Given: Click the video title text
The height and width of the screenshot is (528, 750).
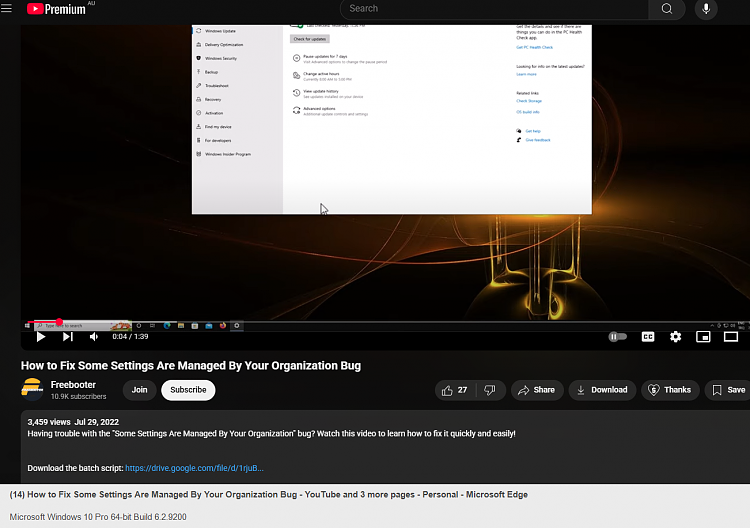Looking at the screenshot, I should click(x=191, y=366).
